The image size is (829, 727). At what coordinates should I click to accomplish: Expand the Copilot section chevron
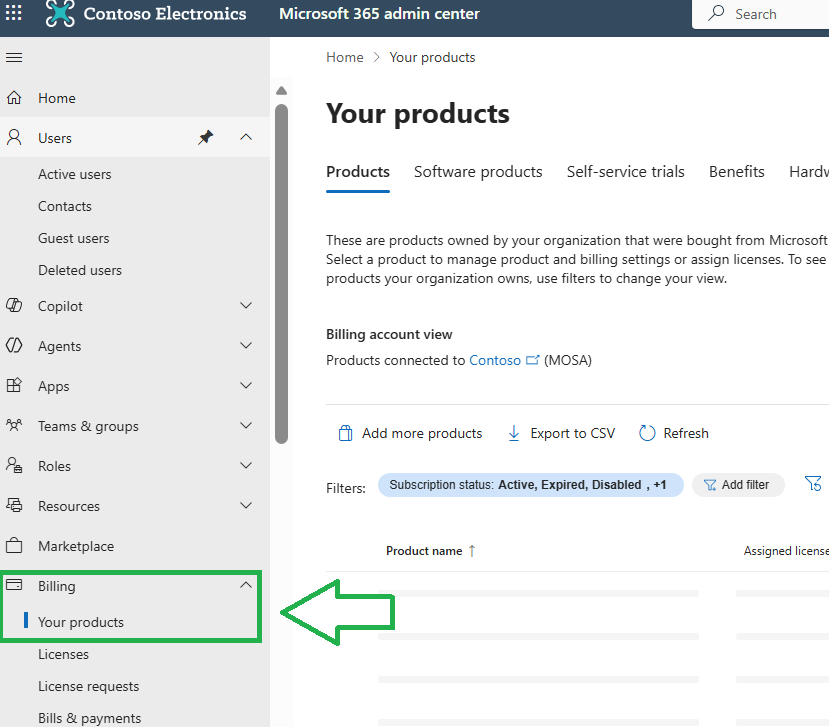pyautogui.click(x=246, y=306)
